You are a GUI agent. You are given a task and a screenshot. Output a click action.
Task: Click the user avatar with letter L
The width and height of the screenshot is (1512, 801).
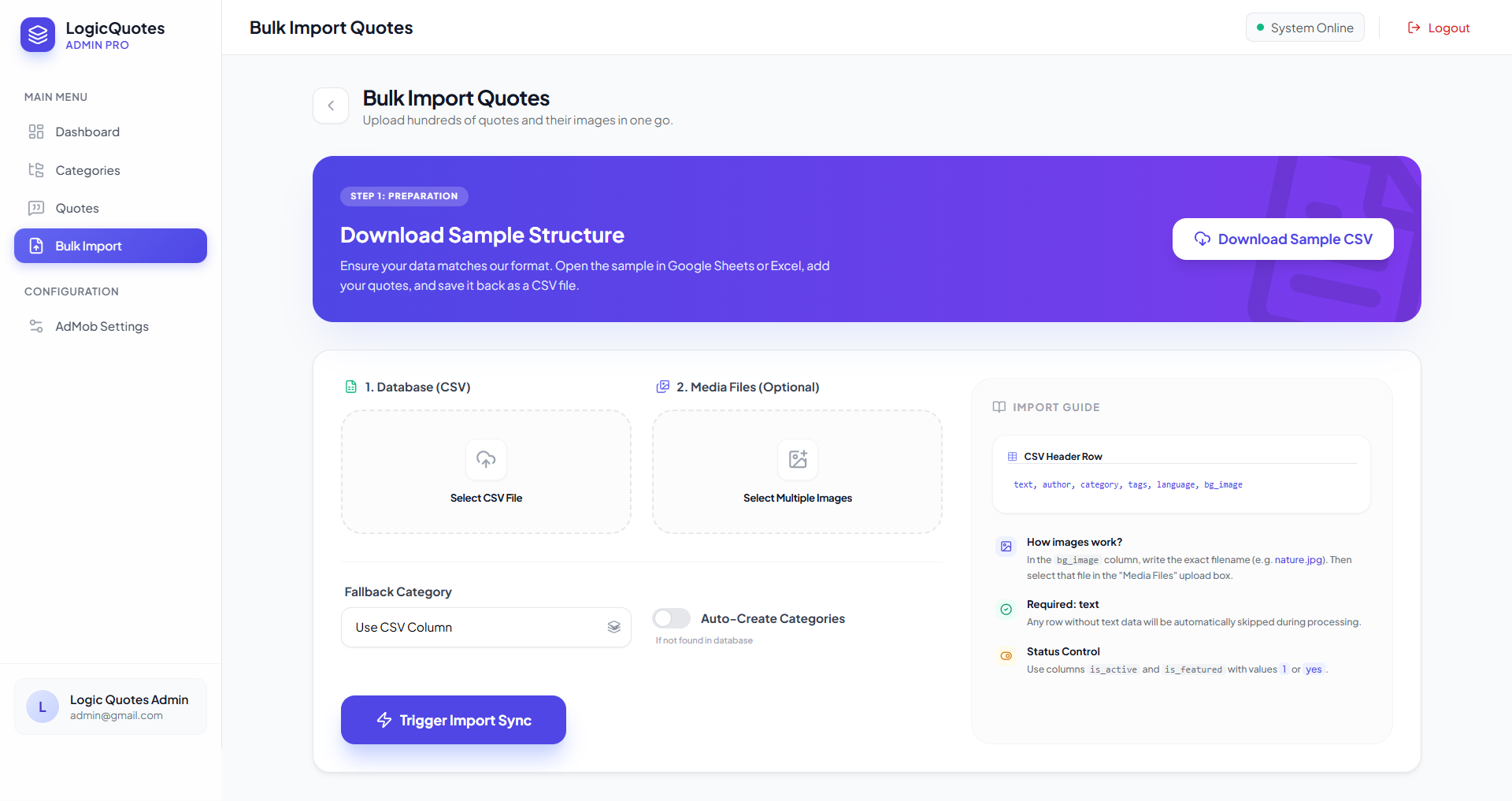click(43, 706)
